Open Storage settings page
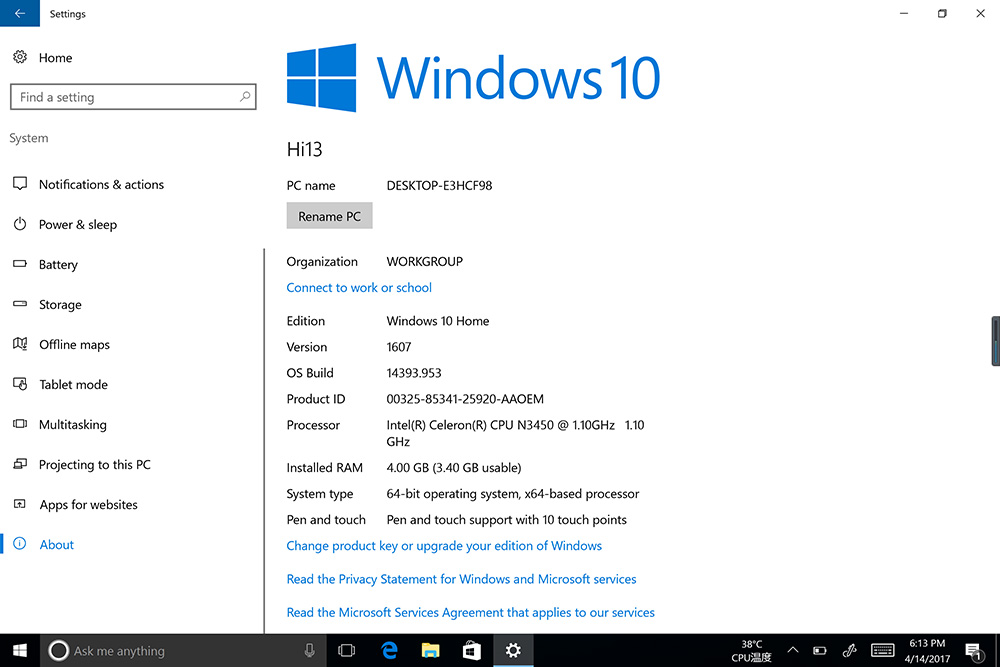Image resolution: width=1000 pixels, height=667 pixels. click(x=60, y=305)
